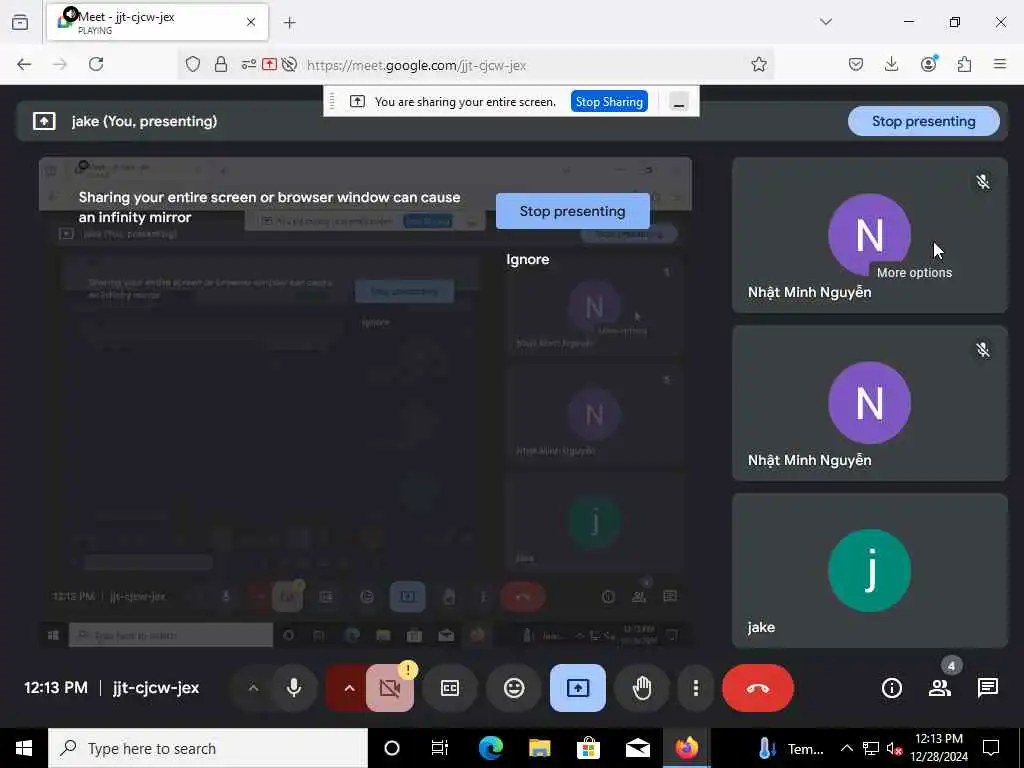Click muted mic icon on second Nhật Minh Nguyễn tile
The height and width of the screenshot is (768, 1024).
(983, 349)
